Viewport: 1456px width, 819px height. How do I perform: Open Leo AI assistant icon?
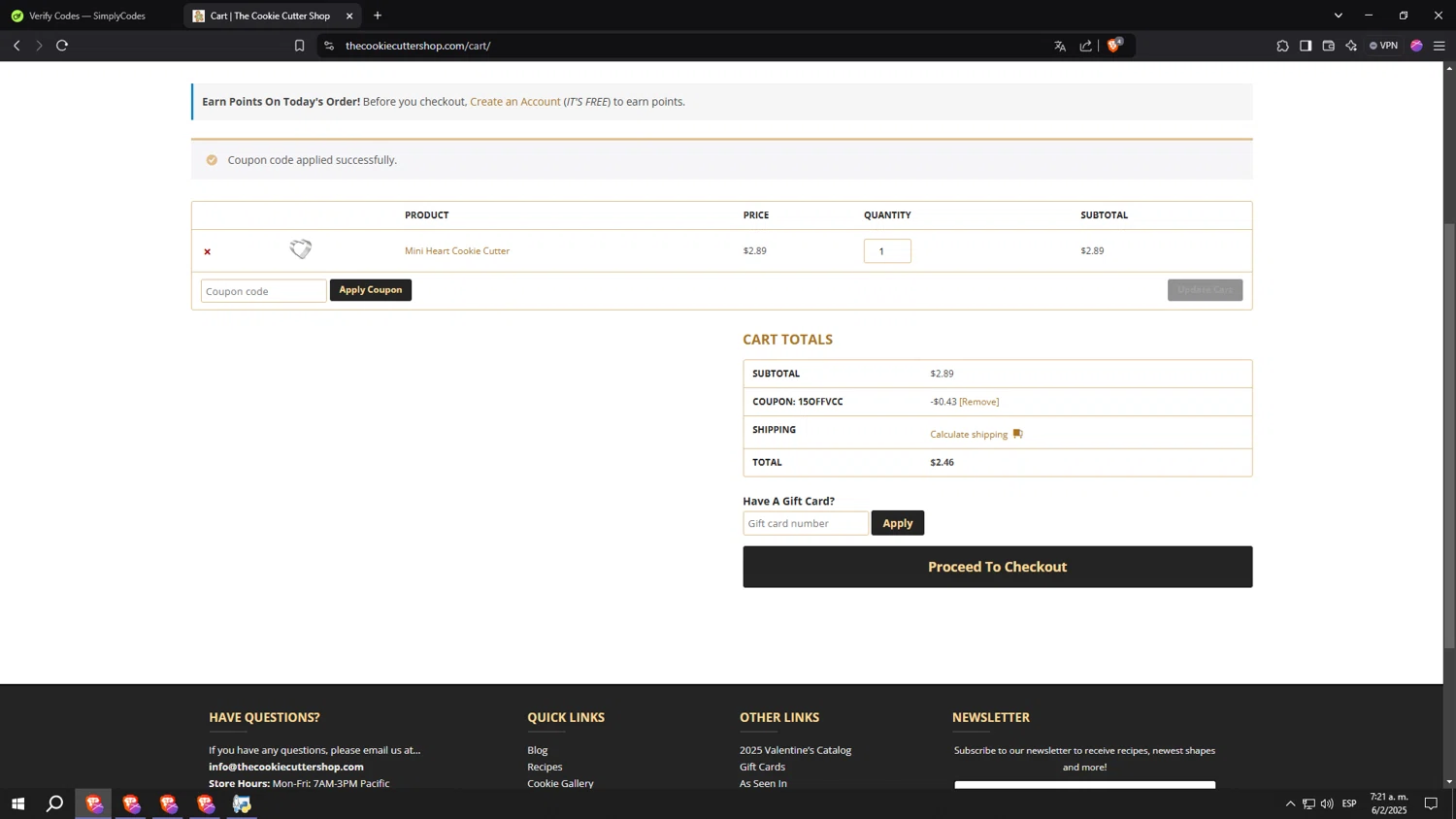pos(1351,46)
